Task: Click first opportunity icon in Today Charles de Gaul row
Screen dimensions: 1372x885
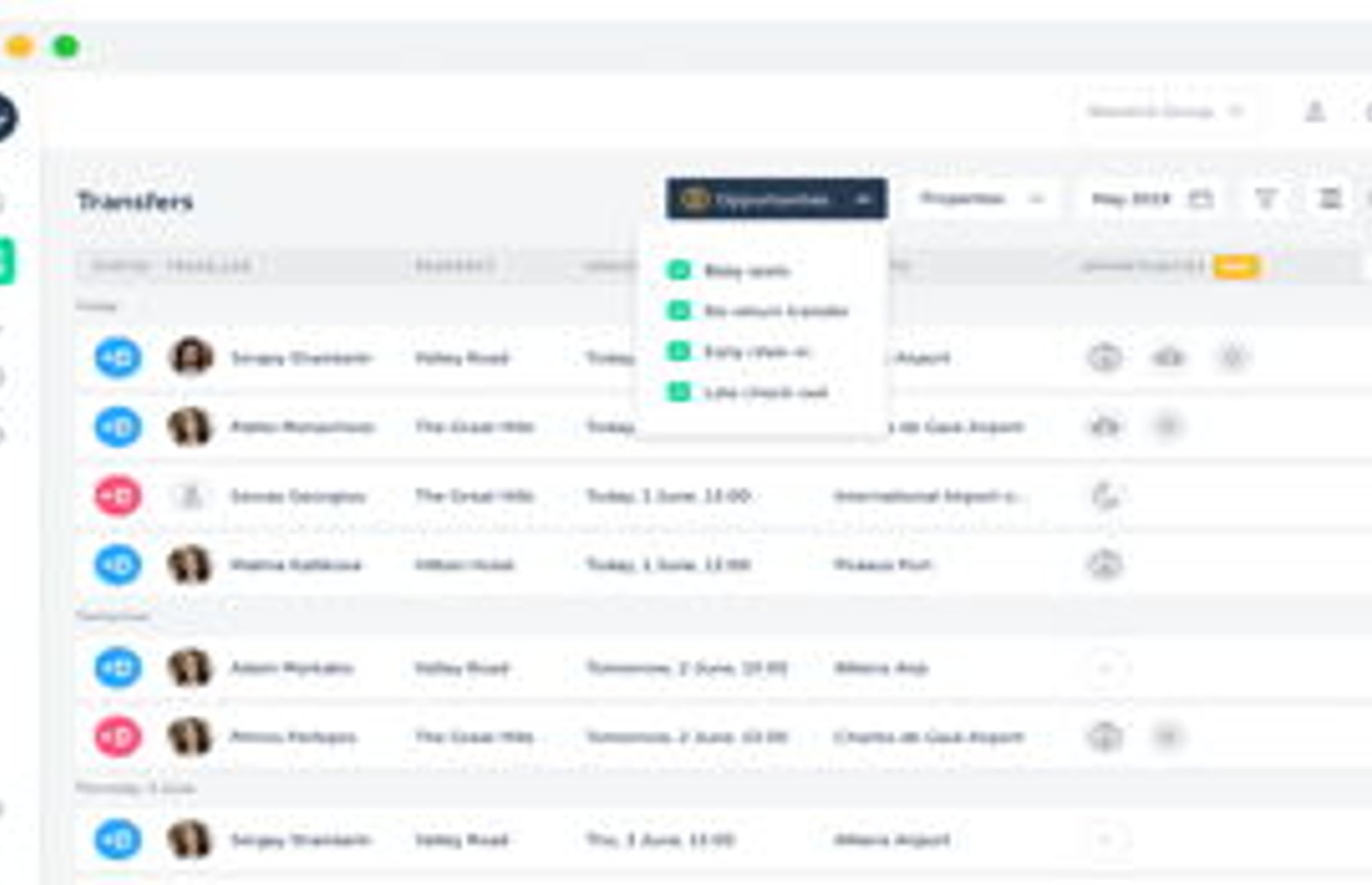Action: 1105,426
